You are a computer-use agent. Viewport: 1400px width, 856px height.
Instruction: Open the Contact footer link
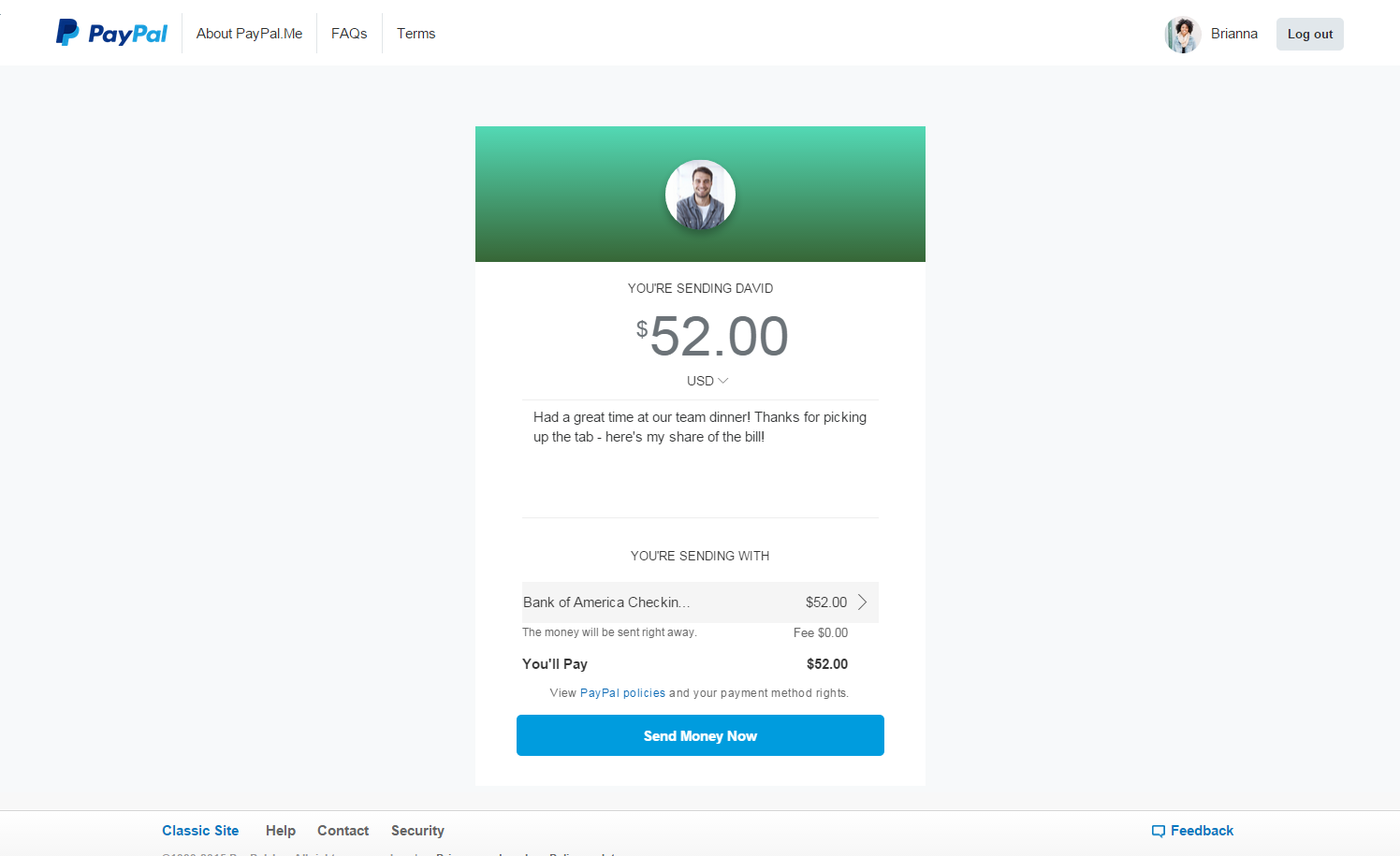click(343, 831)
